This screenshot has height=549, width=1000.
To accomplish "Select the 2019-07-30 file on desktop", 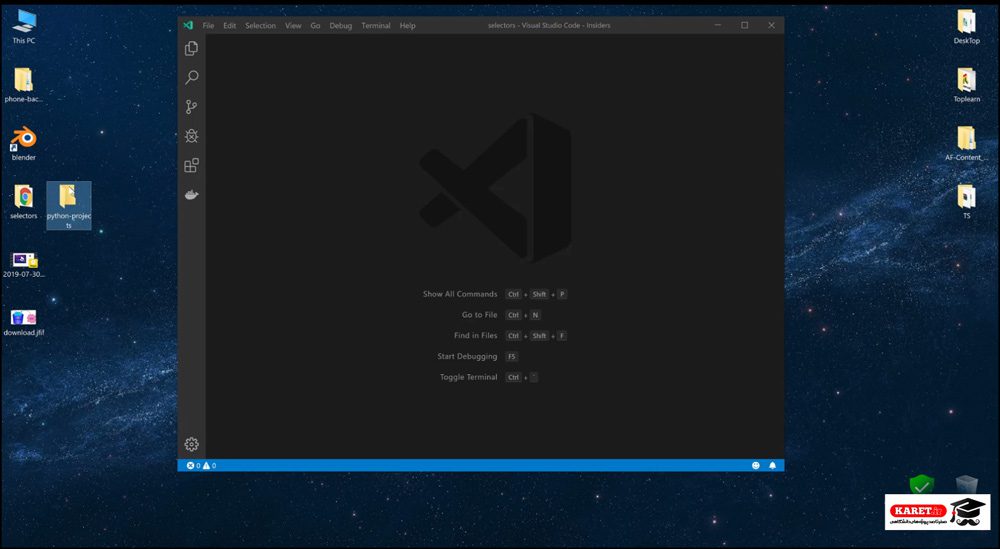I will [x=24, y=265].
